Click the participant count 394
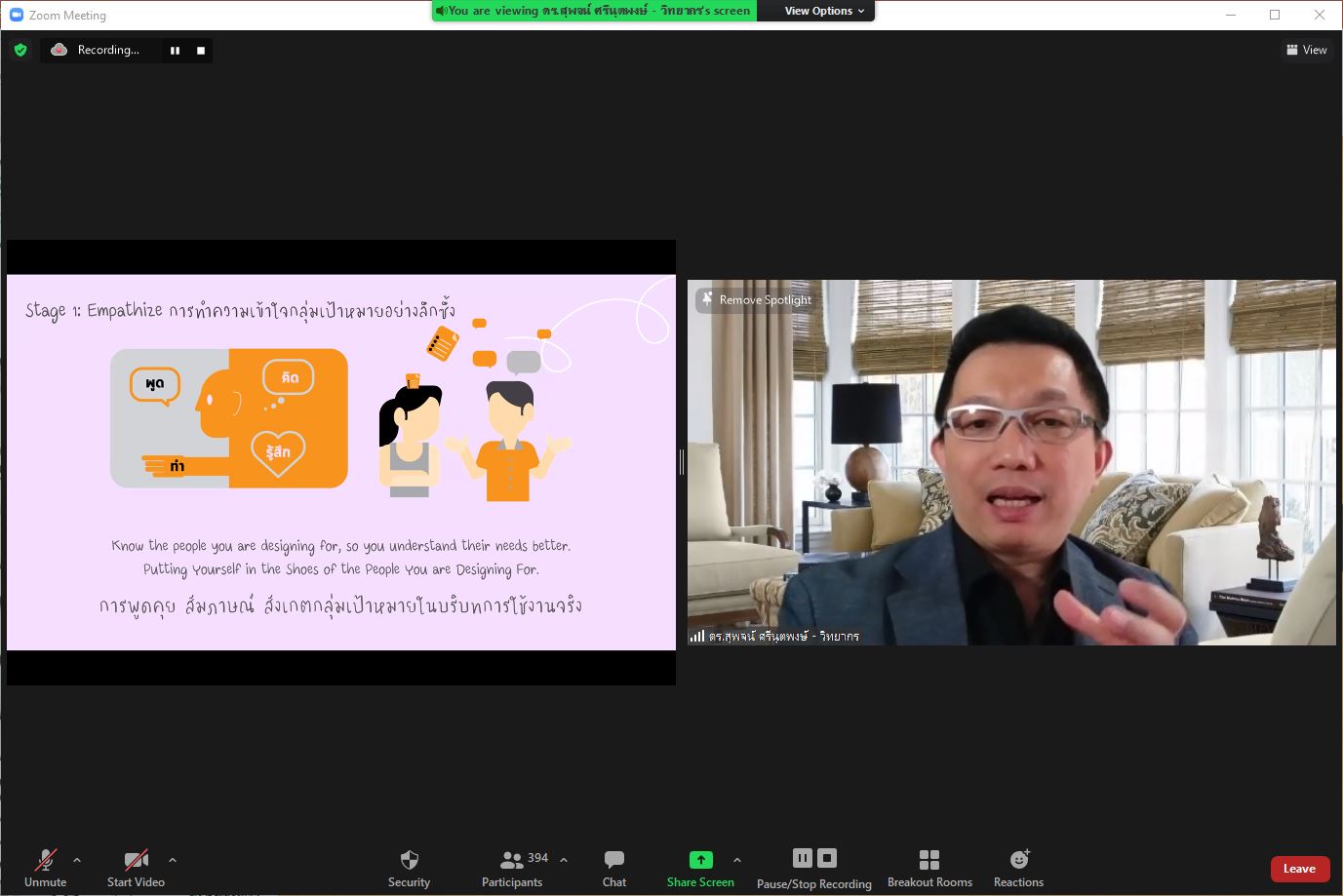Viewport: 1343px width, 896px height. [x=537, y=858]
